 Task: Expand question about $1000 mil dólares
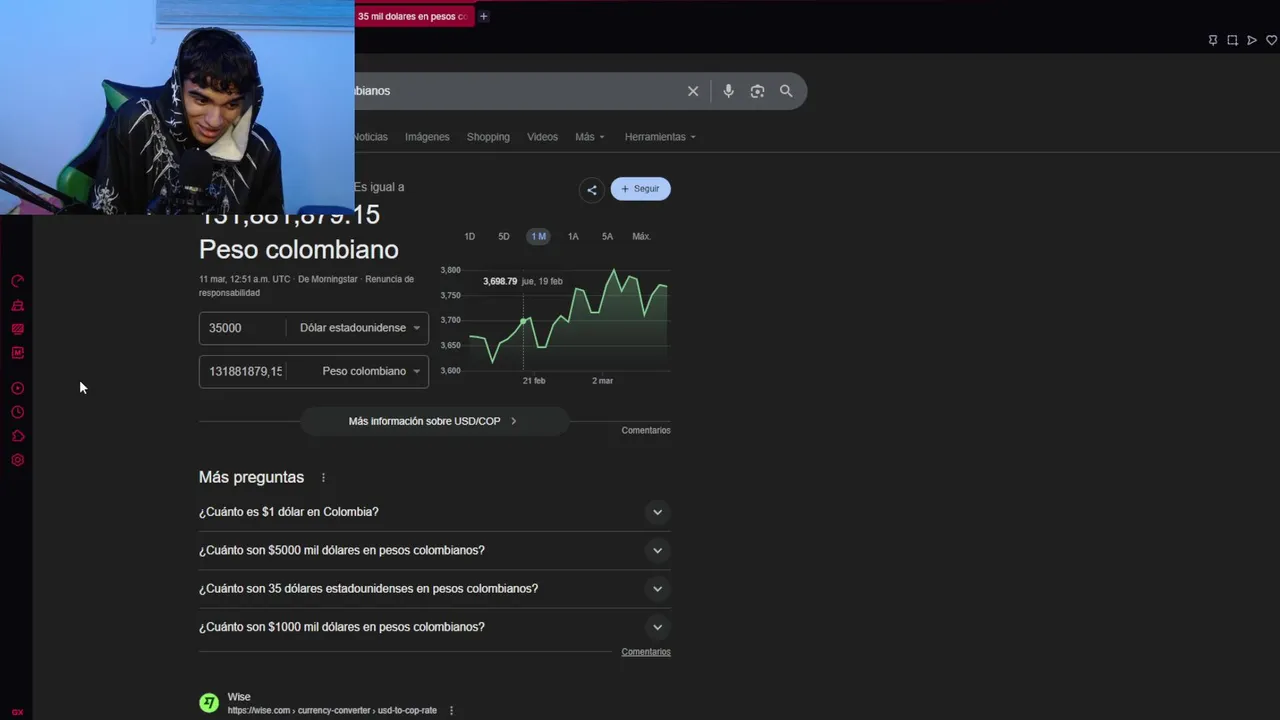coord(435,627)
